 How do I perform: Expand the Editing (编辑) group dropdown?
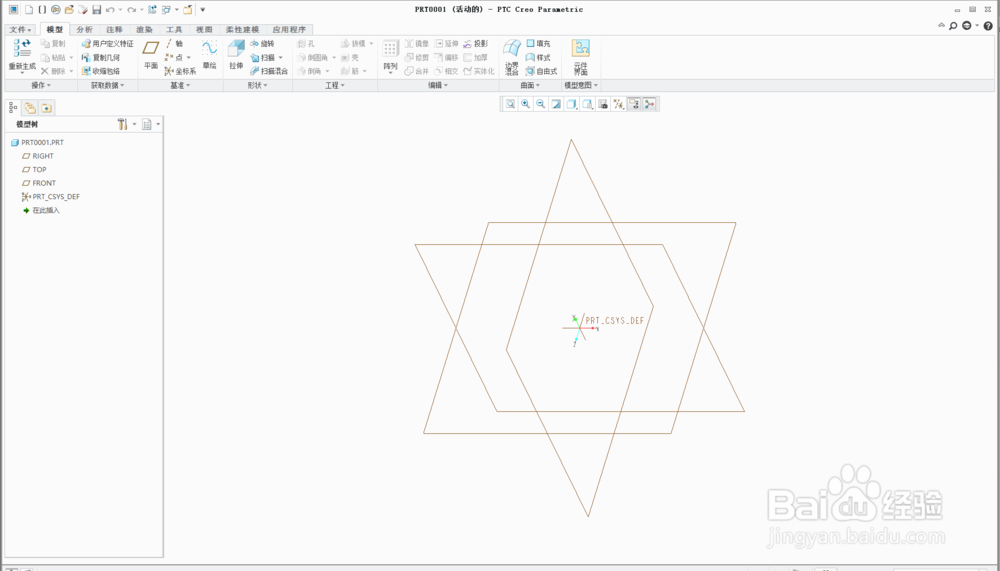click(x=438, y=85)
